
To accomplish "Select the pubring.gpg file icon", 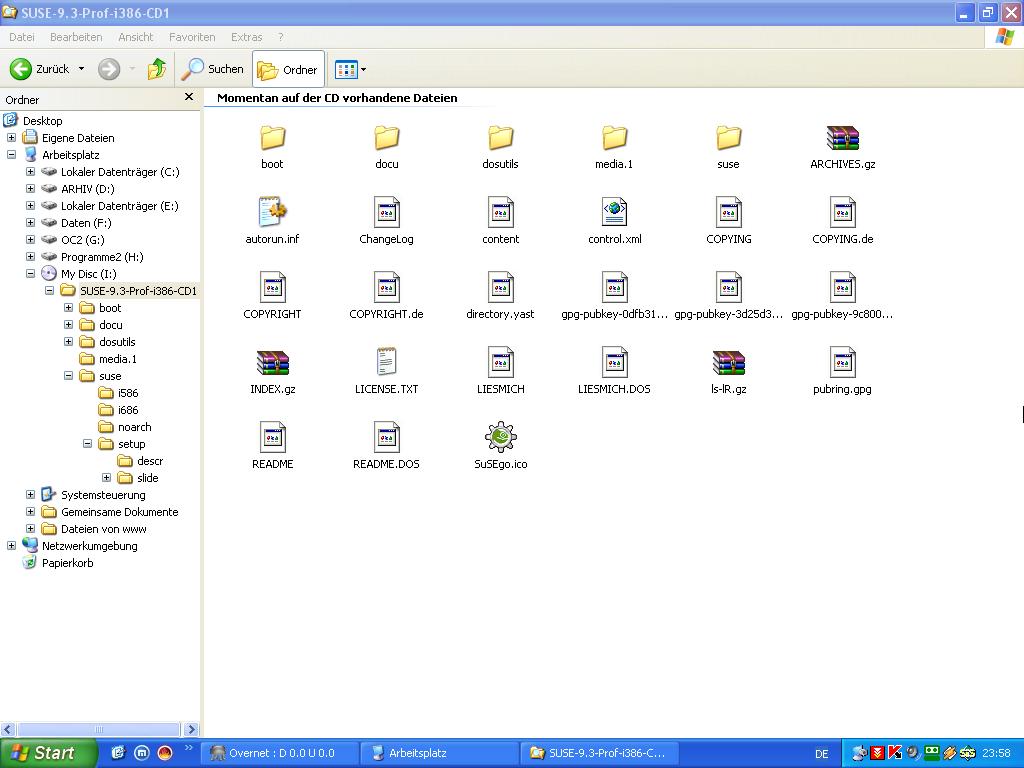I will point(842,362).
